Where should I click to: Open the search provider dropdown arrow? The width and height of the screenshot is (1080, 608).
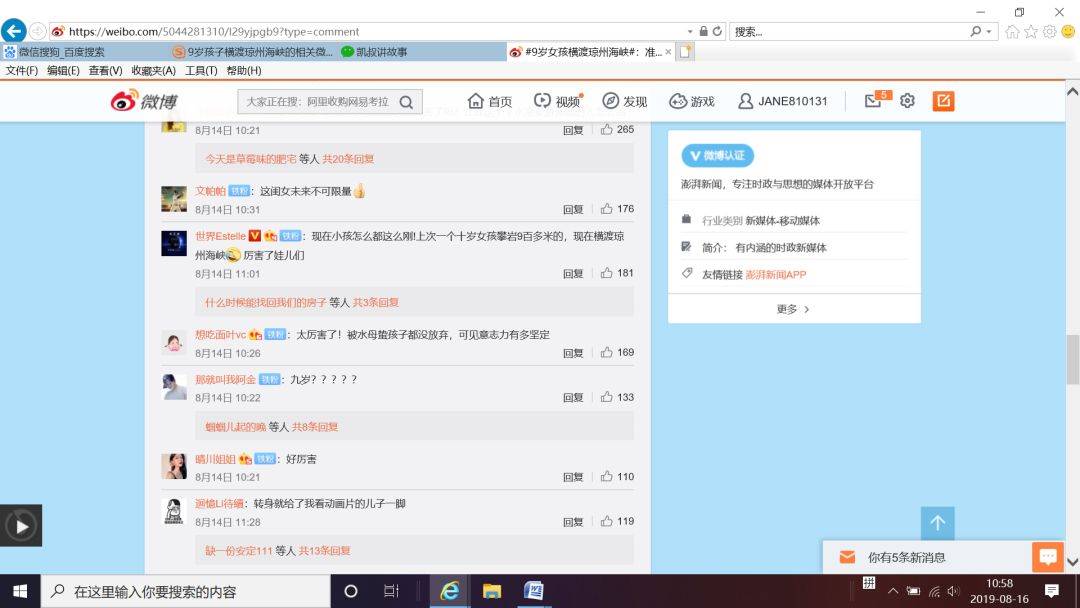tap(989, 32)
